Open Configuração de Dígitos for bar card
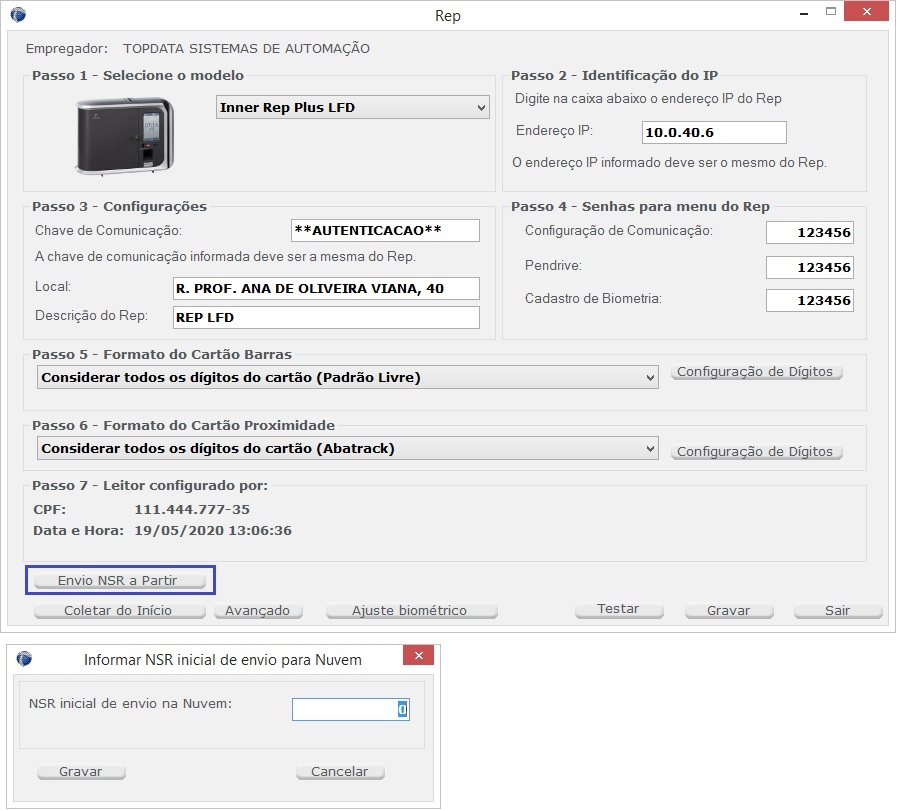Screen dimensions: 898x811 point(756,372)
